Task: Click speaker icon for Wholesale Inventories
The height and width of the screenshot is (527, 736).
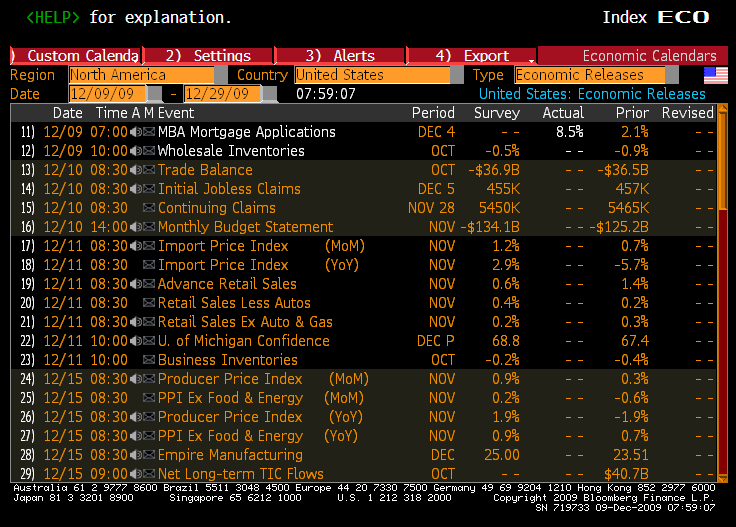Action: (136, 151)
